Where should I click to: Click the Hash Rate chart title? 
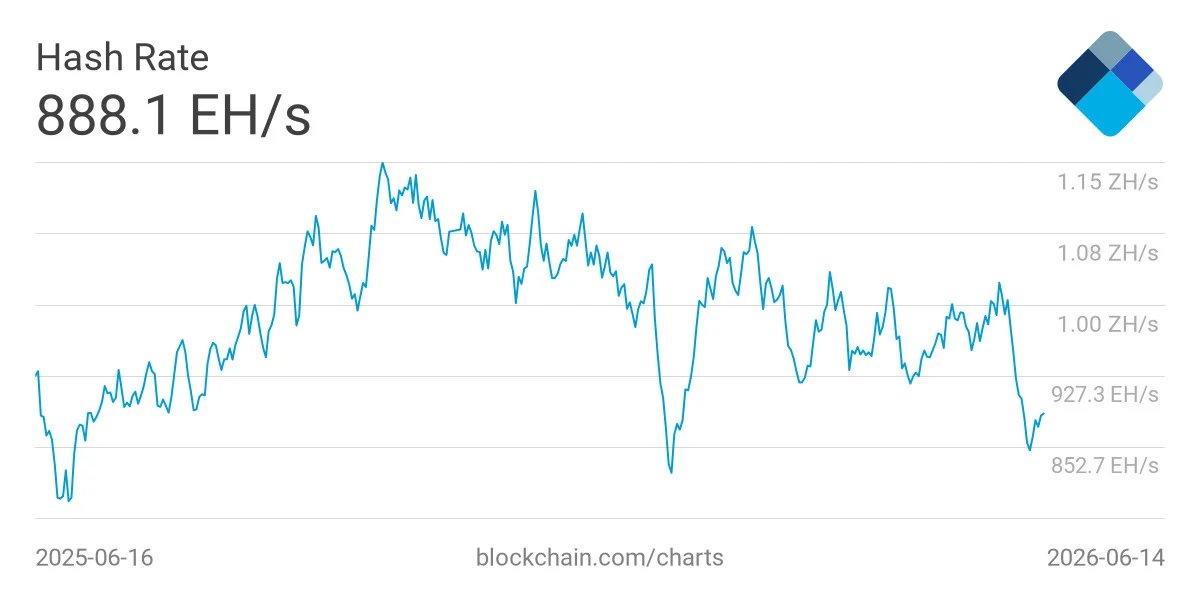[x=122, y=58]
